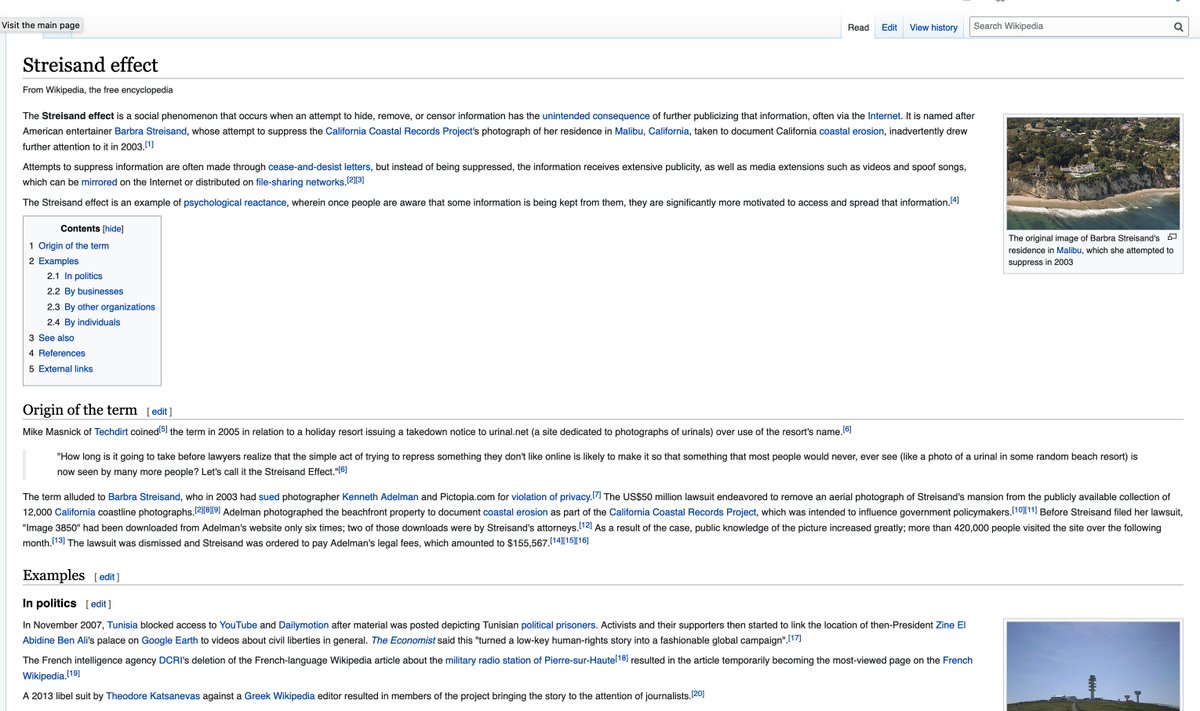
Task: Click citation reference [12]
Action: click(586, 524)
